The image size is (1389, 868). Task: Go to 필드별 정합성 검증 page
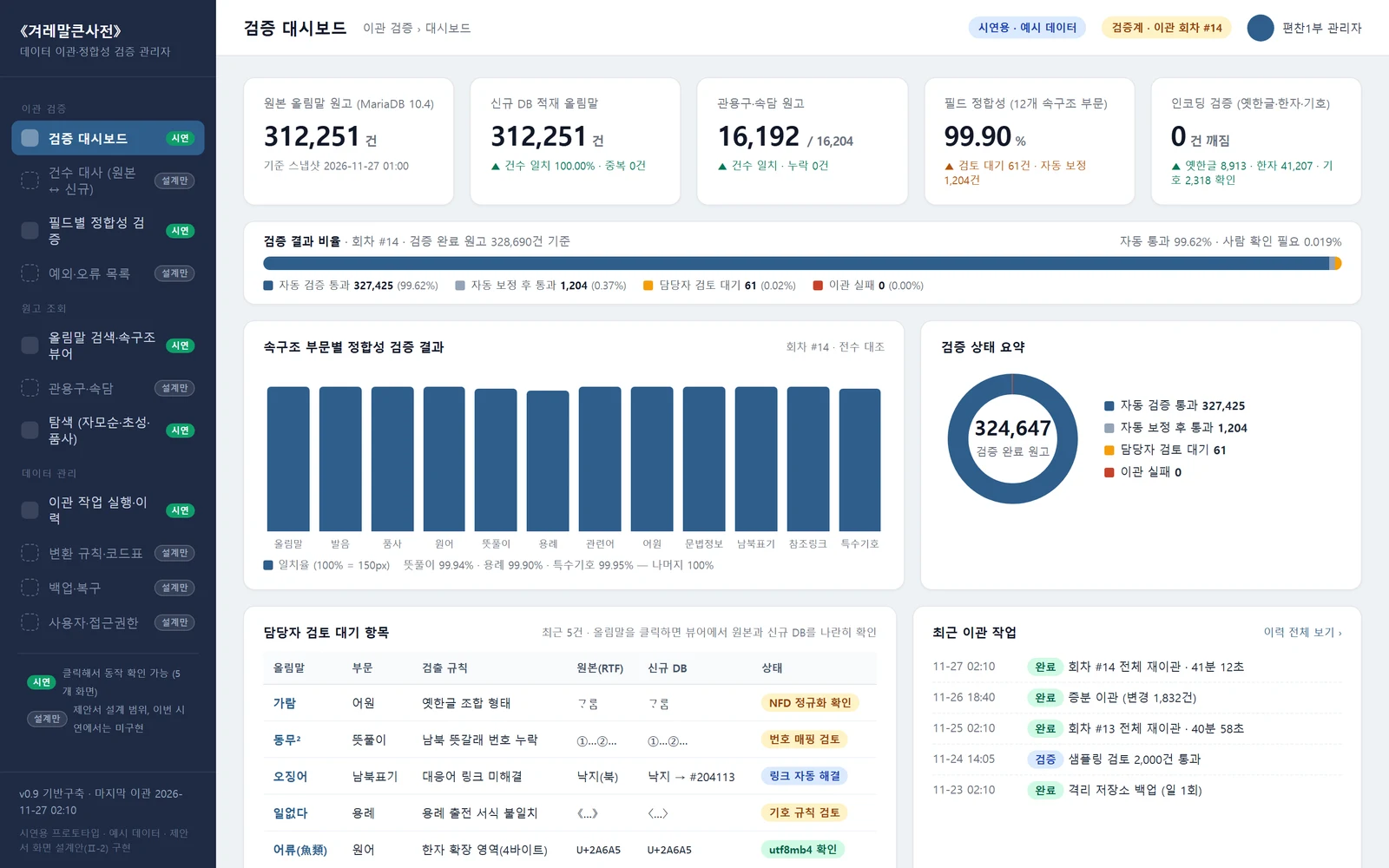tap(108, 231)
